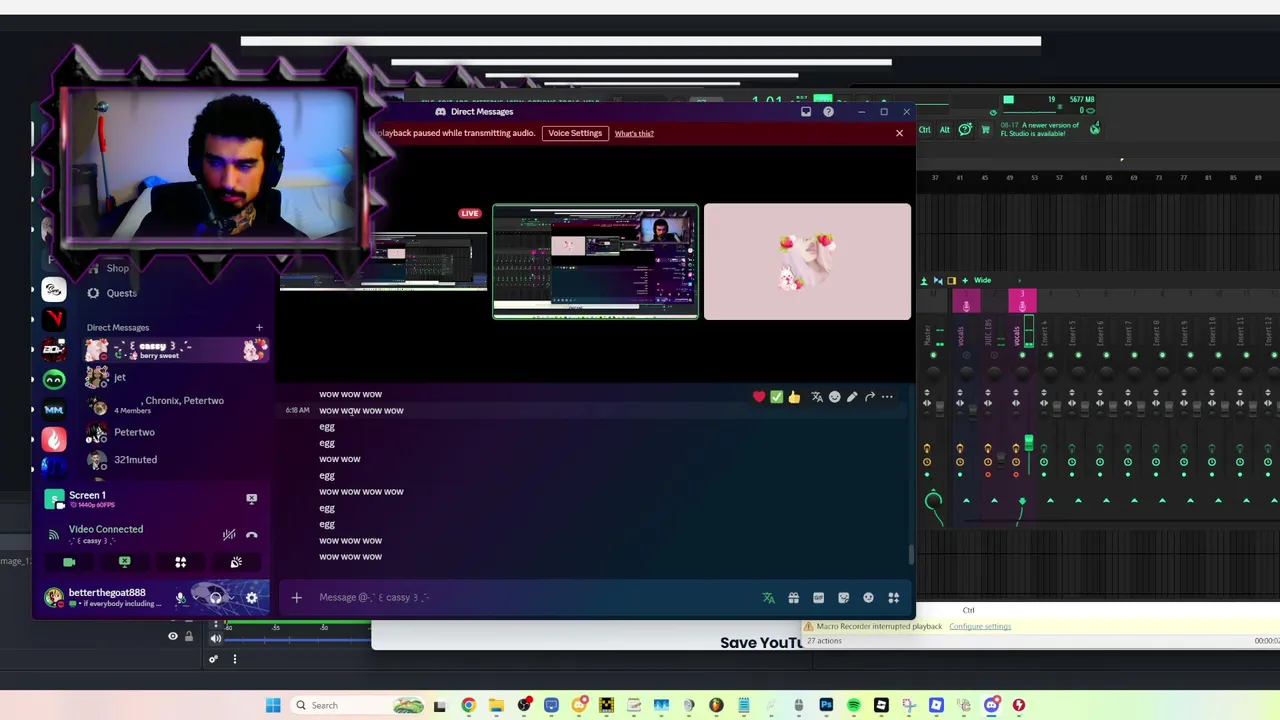The width and height of the screenshot is (1280, 720).
Task: Open the apps launcher in message bar
Action: point(893,598)
